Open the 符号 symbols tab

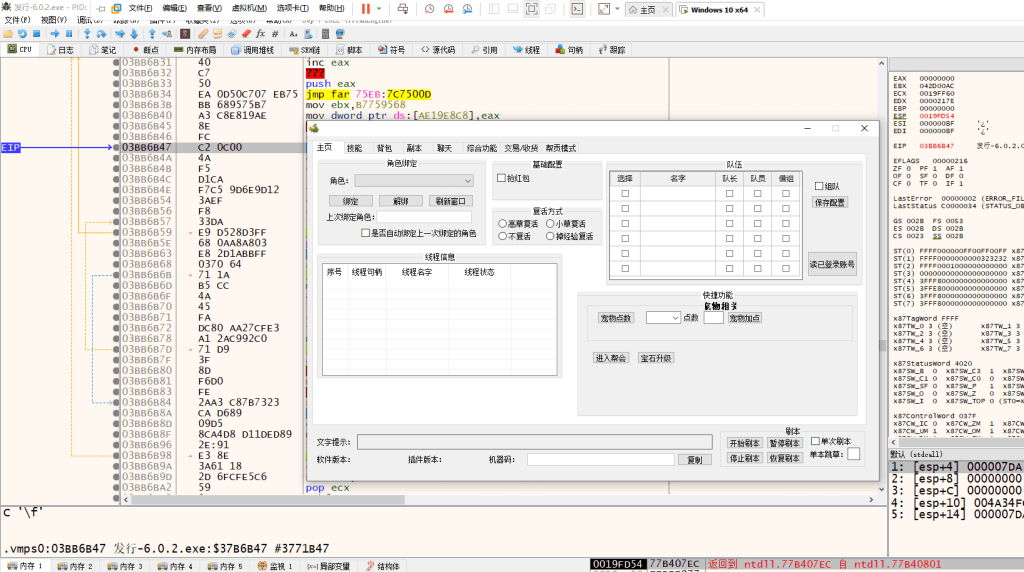[x=391, y=49]
